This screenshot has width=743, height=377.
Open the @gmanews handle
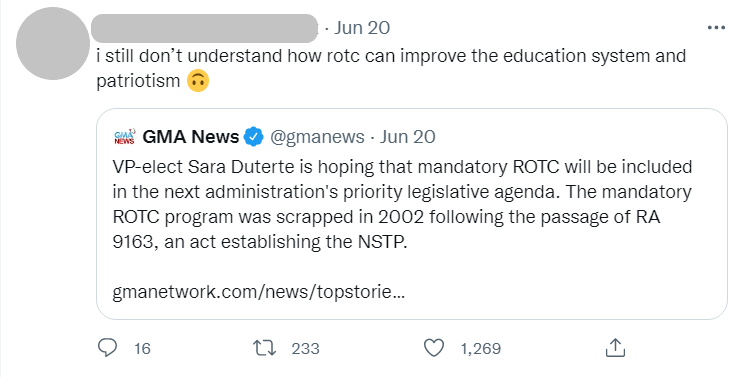coord(317,137)
